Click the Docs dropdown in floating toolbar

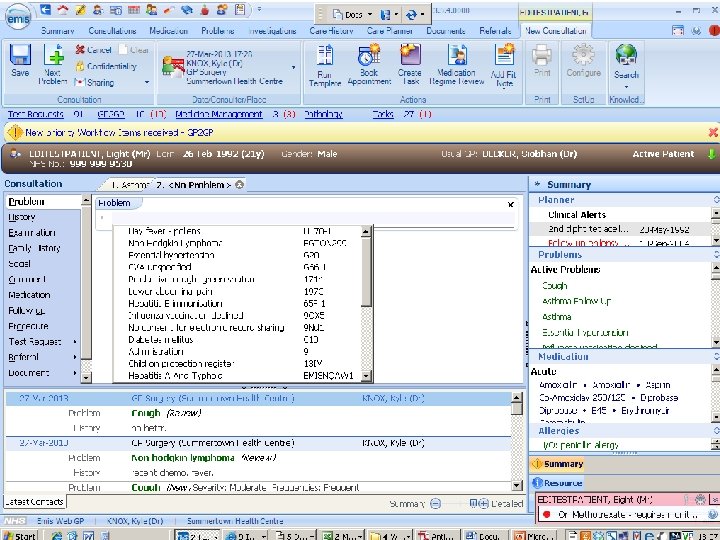click(x=352, y=15)
